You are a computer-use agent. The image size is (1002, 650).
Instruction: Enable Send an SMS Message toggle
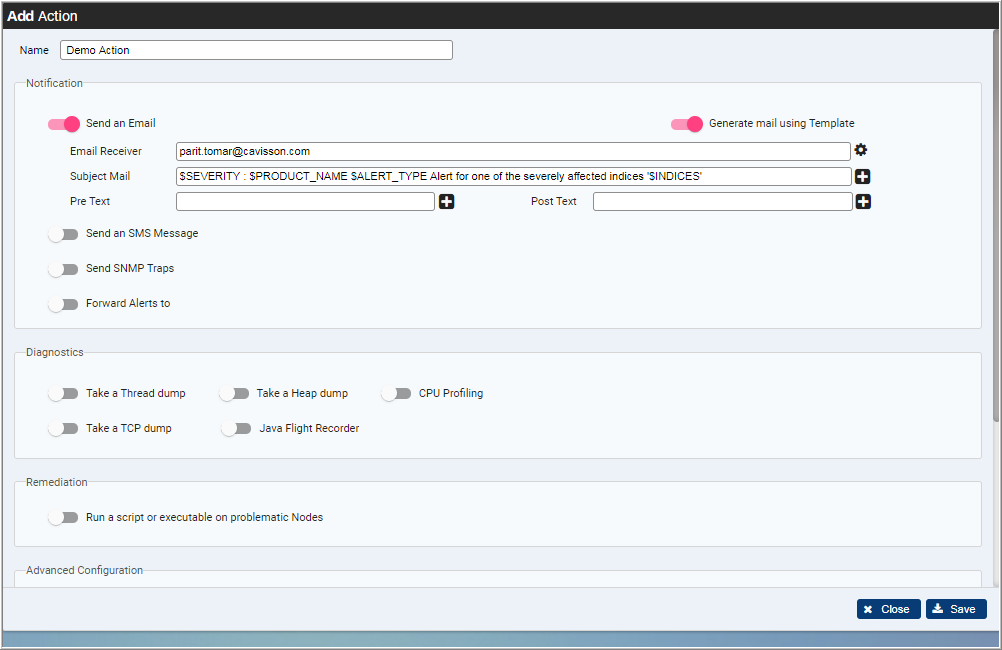(x=63, y=234)
